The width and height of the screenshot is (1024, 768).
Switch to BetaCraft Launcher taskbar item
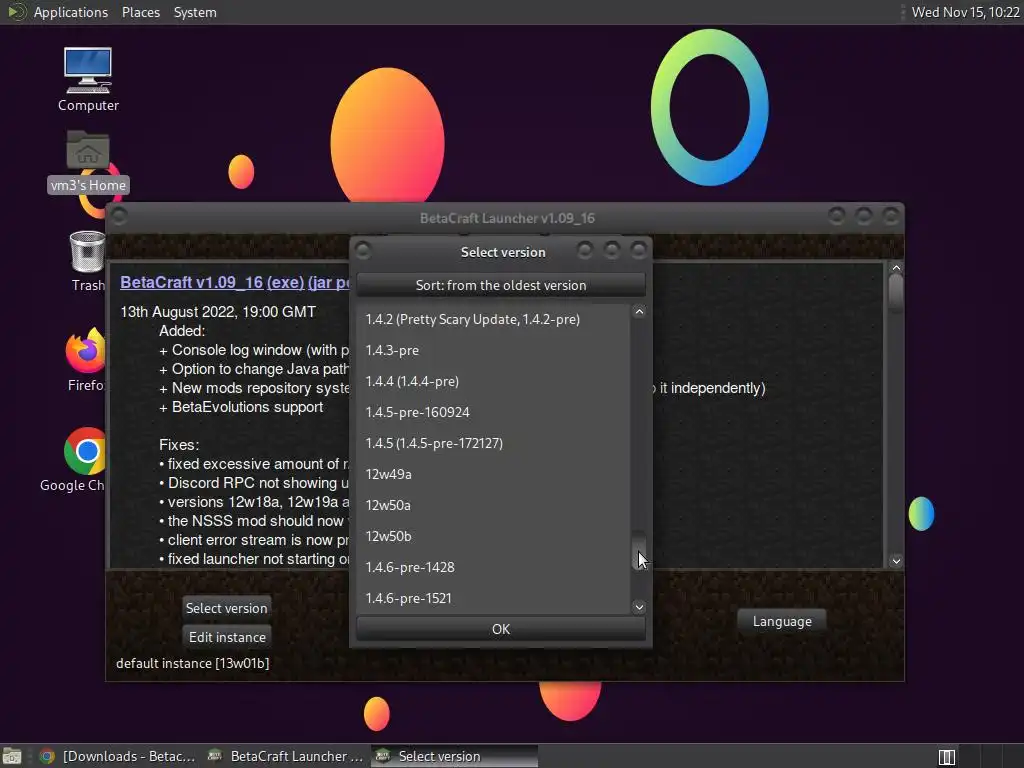click(285, 756)
